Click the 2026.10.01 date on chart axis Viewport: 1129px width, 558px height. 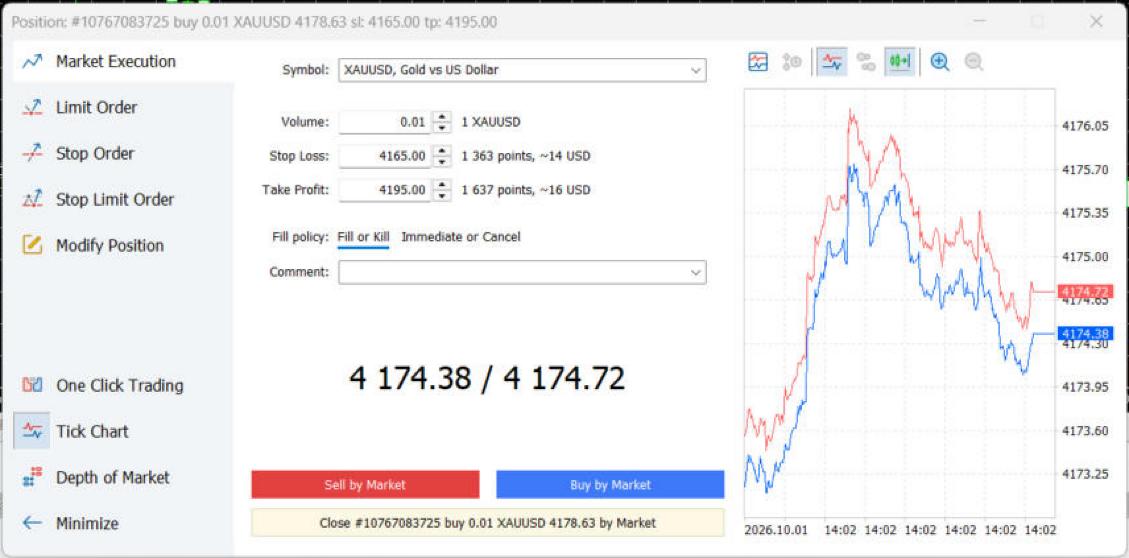coord(776,530)
